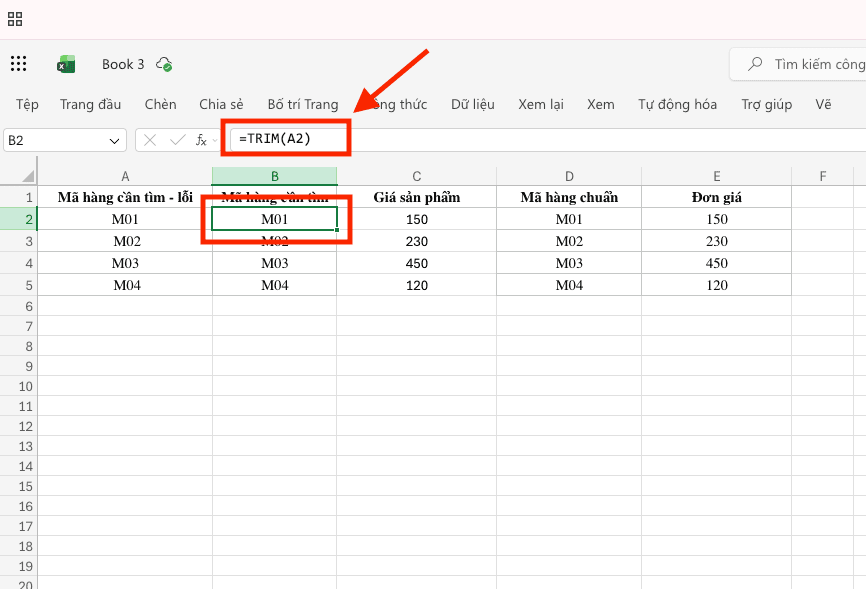The image size is (866, 589).
Task: Confirm formula with the checkmark icon
Action: pos(177,140)
